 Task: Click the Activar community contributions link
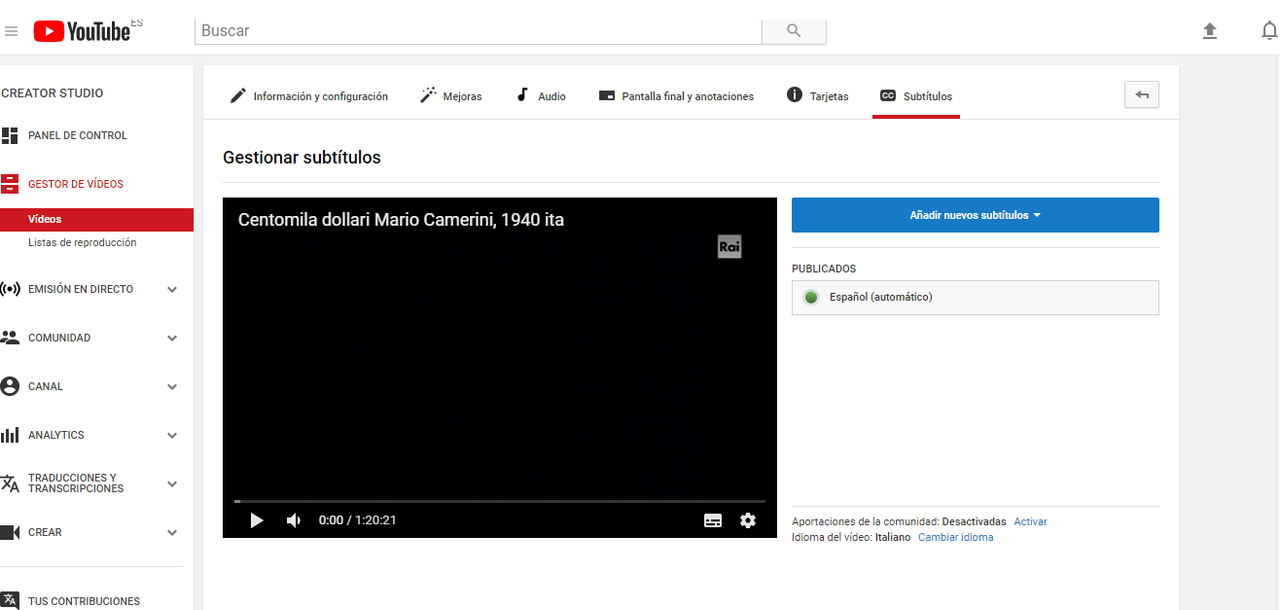1030,522
